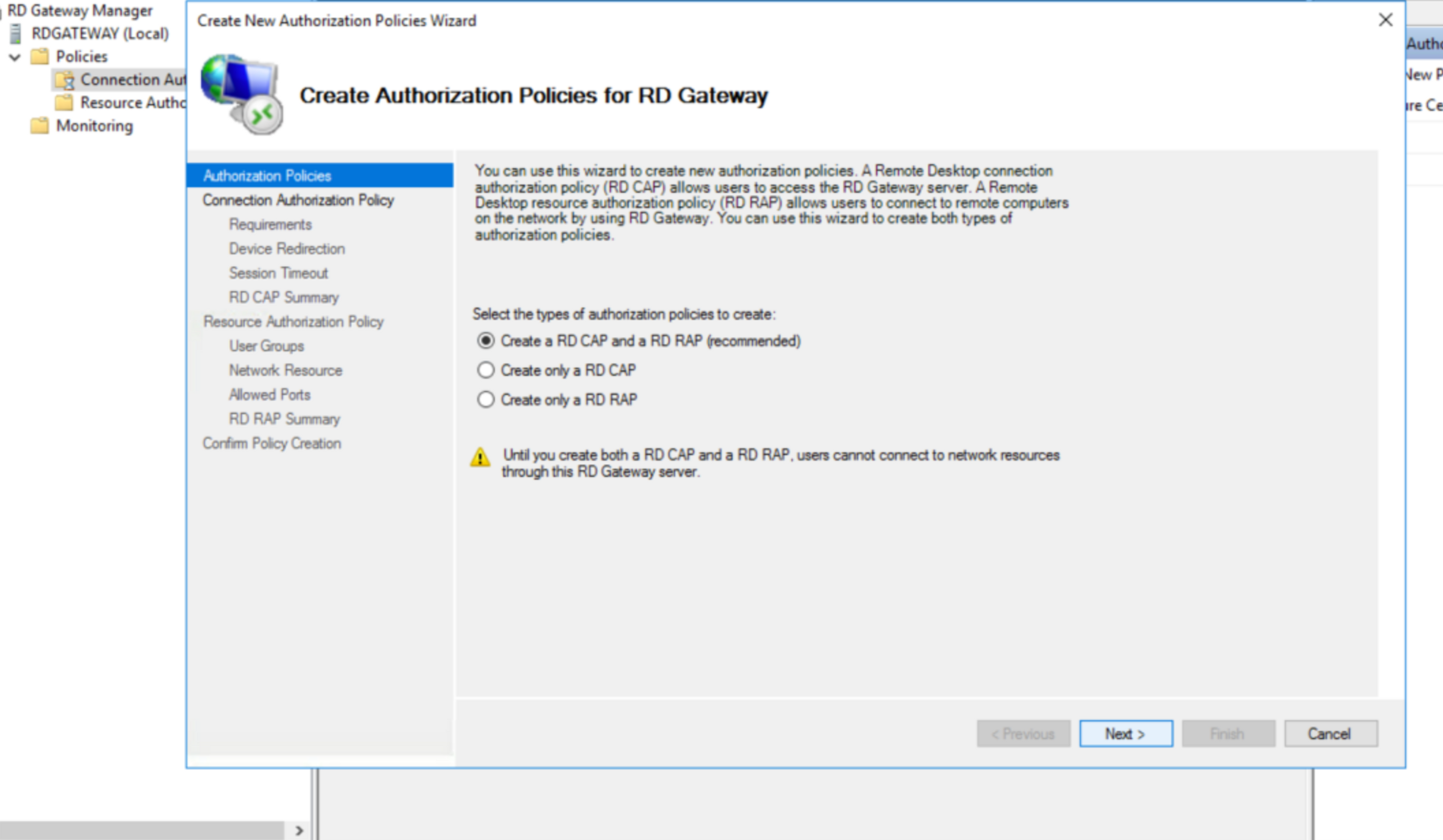The width and height of the screenshot is (1443, 840).
Task: Select the Monitoring tree item
Action: 94,126
